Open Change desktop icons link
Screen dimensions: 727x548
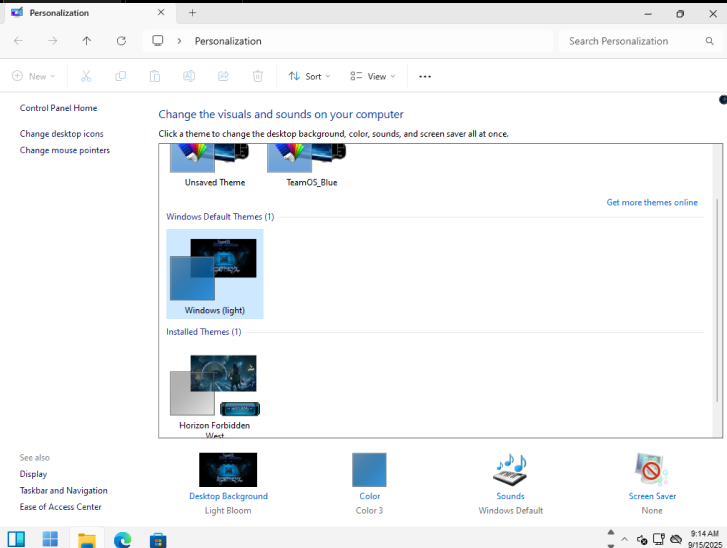pos(61,134)
